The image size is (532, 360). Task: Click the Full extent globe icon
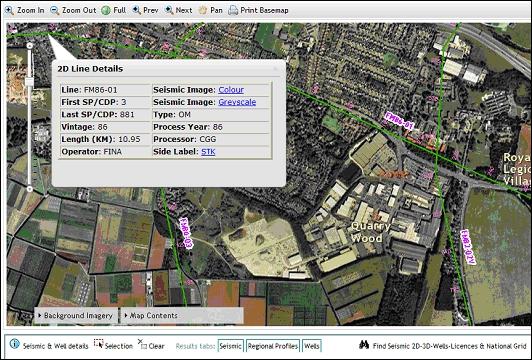click(106, 11)
